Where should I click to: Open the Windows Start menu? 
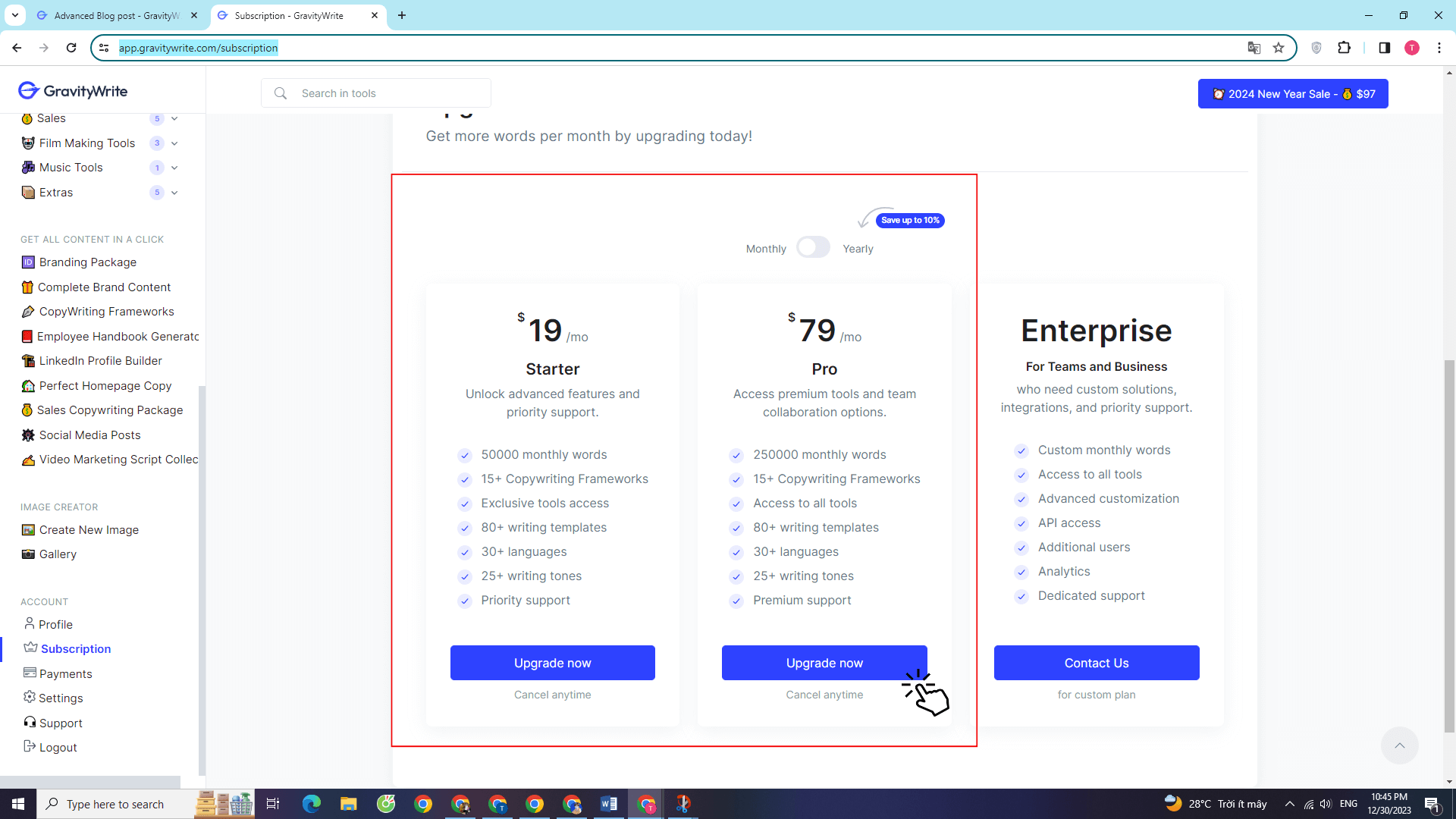click(x=18, y=804)
